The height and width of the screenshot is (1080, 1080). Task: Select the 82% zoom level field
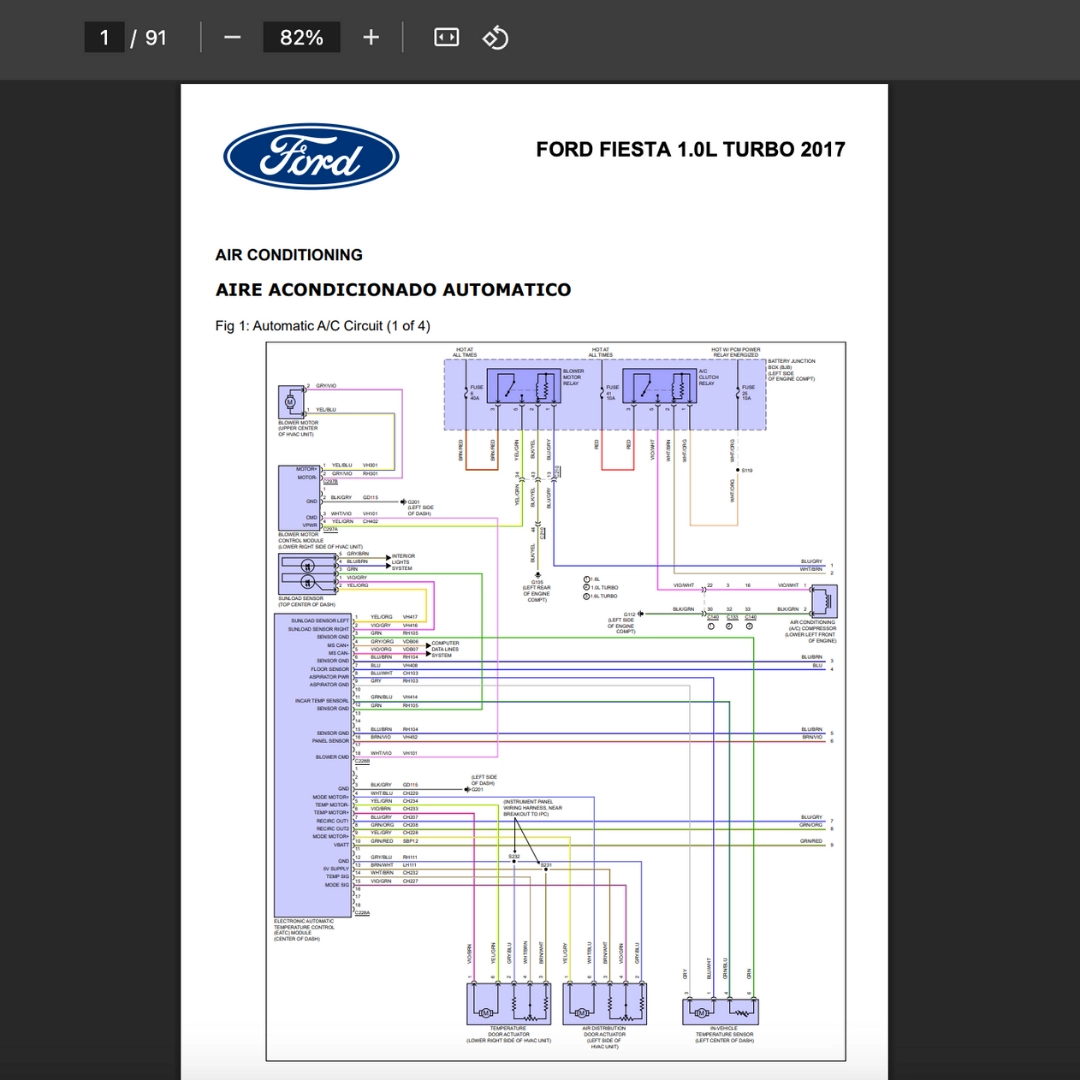(x=302, y=37)
